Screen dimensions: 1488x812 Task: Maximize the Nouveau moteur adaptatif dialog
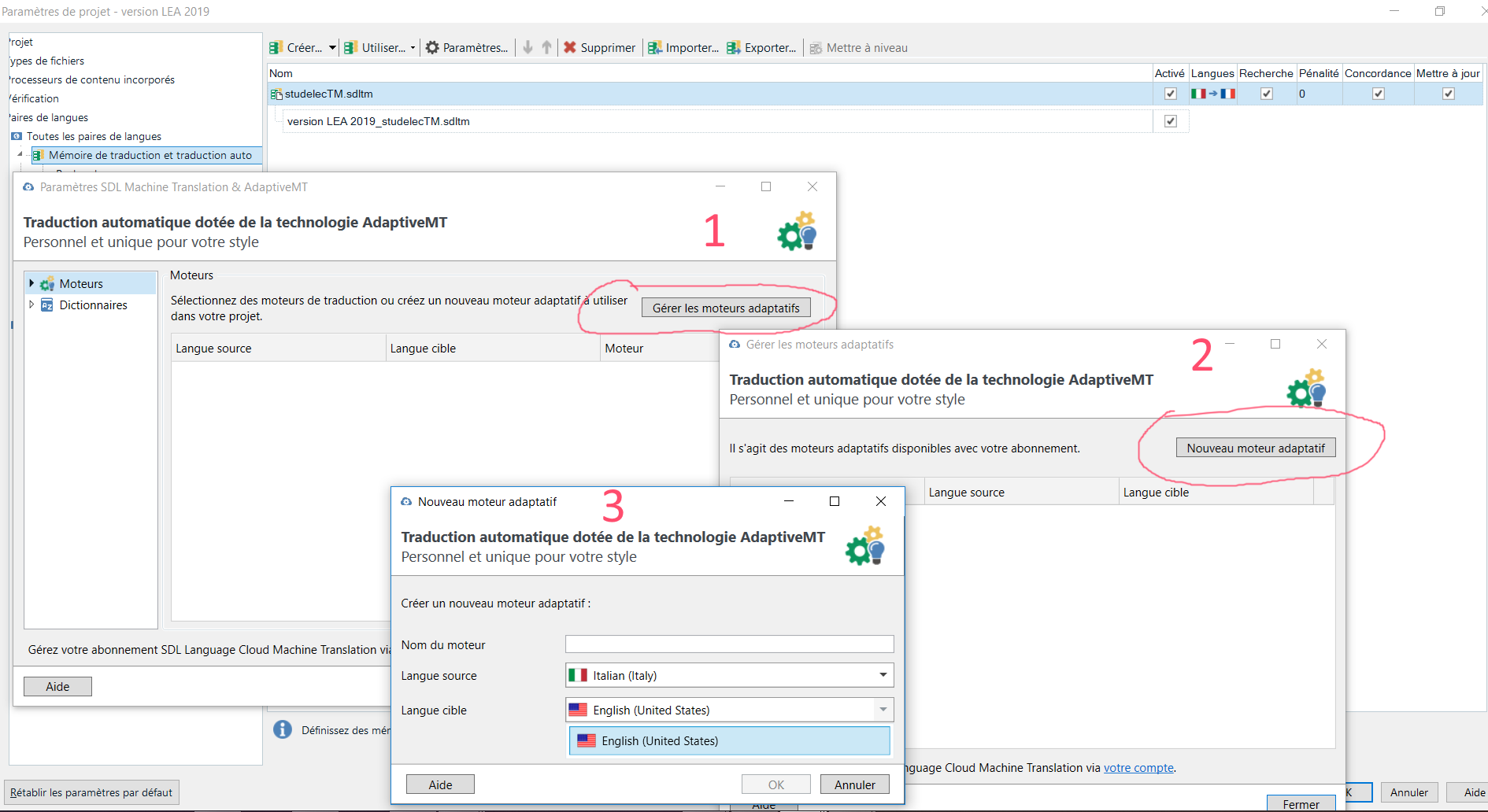835,501
